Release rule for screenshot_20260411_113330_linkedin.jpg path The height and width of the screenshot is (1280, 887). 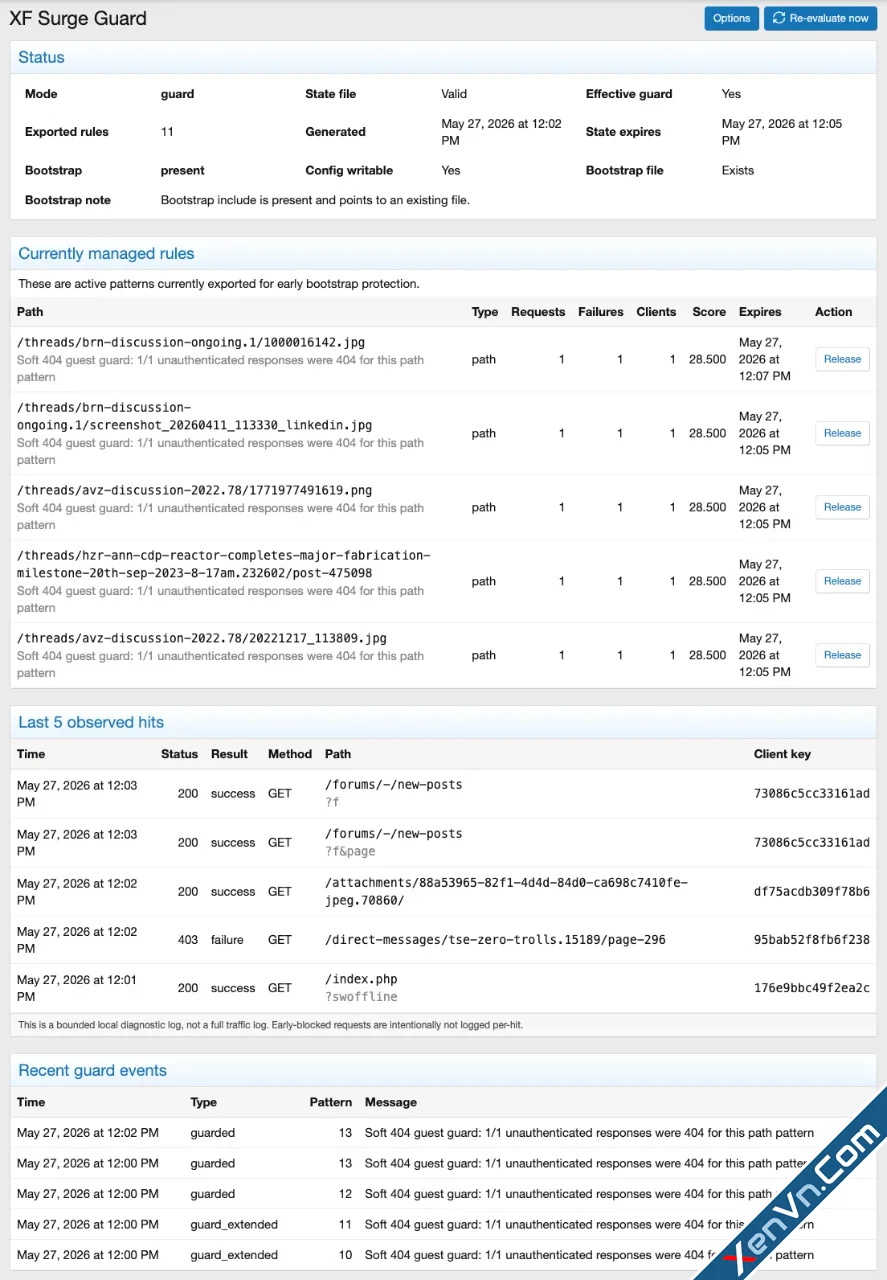[842, 433]
